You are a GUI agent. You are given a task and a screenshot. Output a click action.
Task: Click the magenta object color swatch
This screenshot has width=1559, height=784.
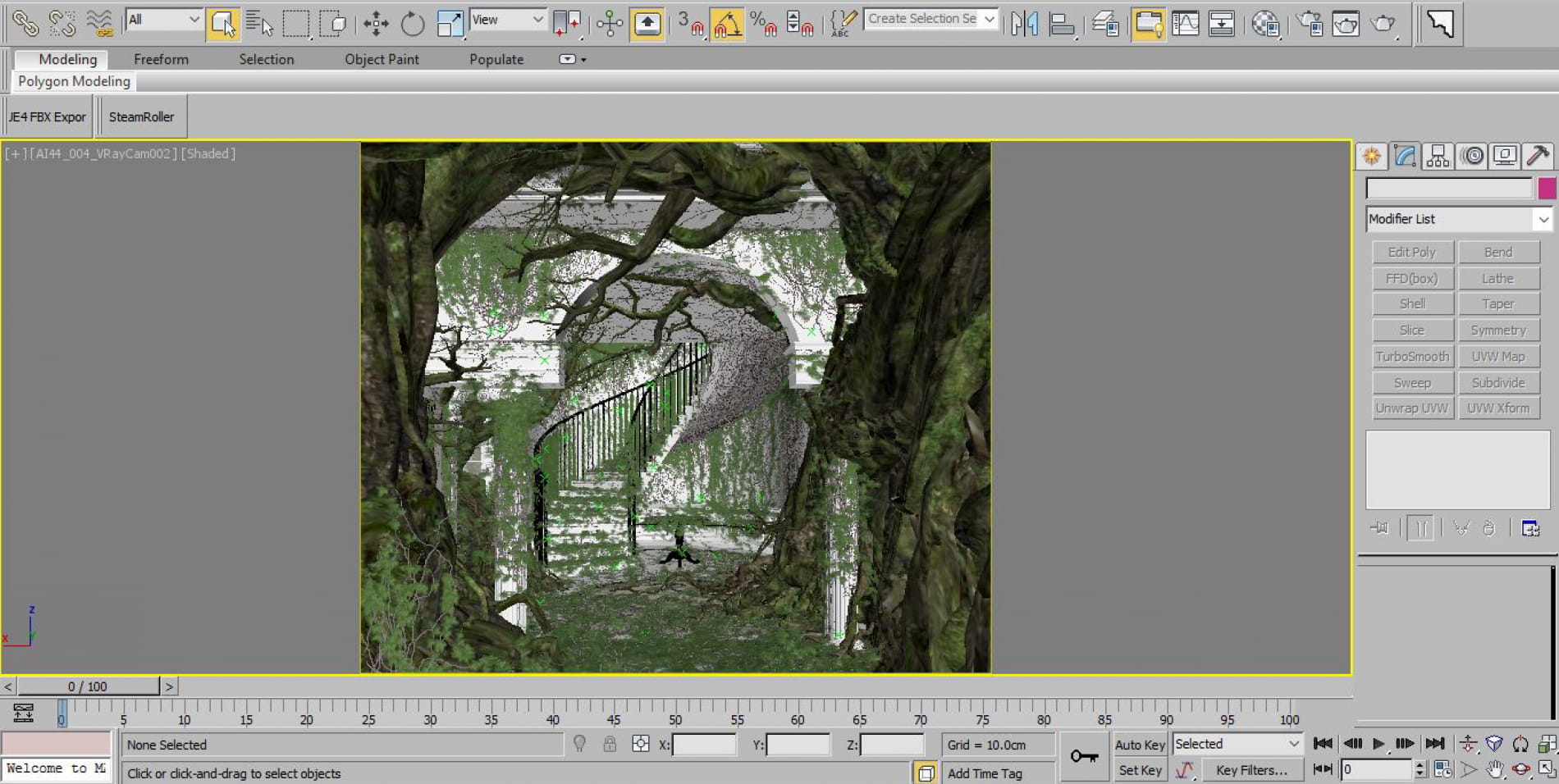point(1547,189)
